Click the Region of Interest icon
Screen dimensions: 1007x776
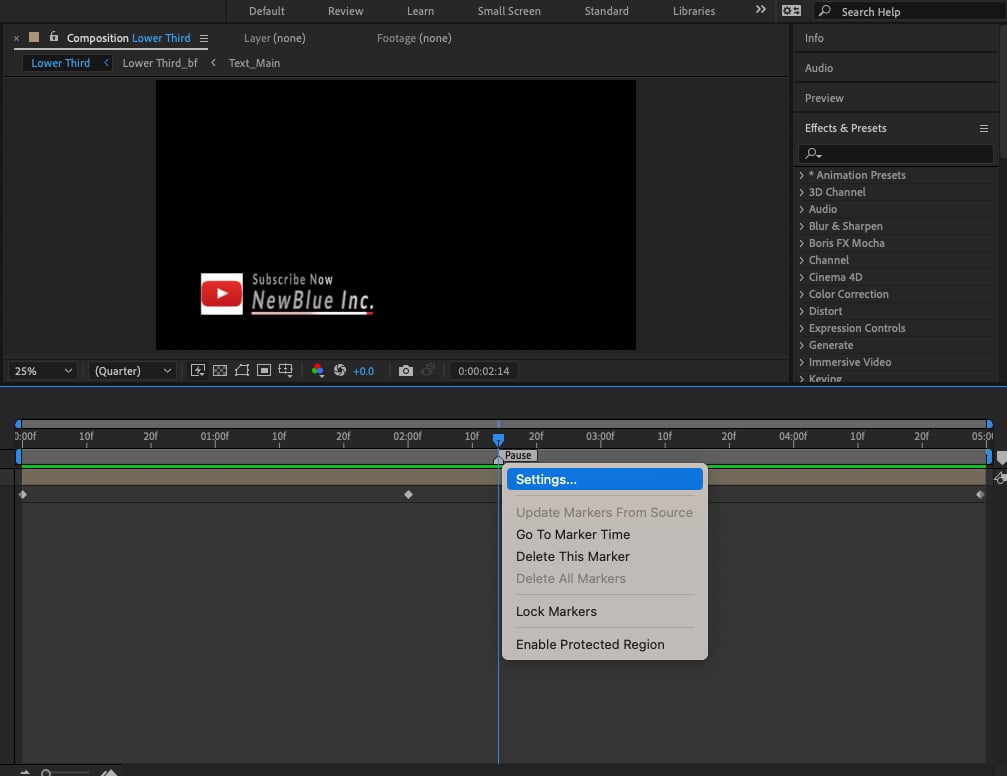(x=264, y=371)
